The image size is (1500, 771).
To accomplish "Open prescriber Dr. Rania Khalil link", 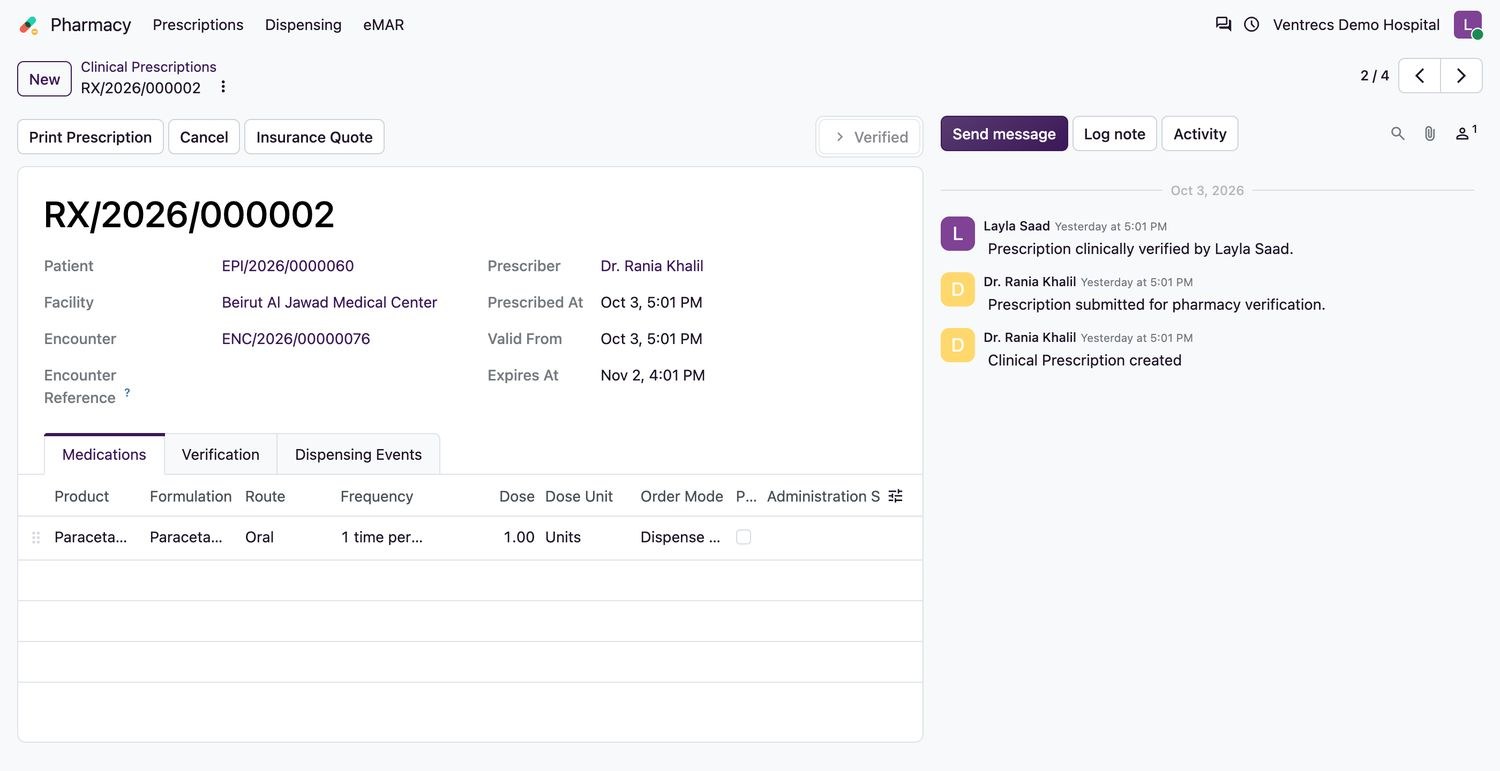I will click(652, 266).
